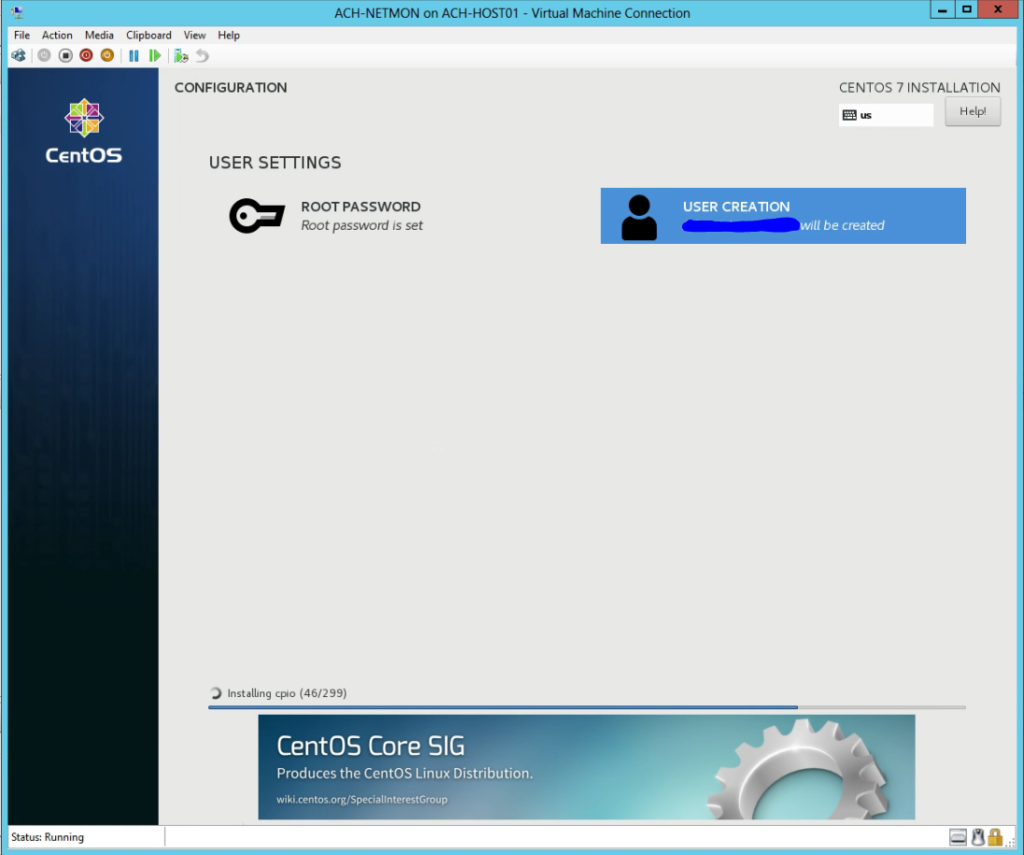Viewport: 1024px width, 855px height.
Task: Create a checkpoint using the toolbar icon
Action: coord(181,56)
